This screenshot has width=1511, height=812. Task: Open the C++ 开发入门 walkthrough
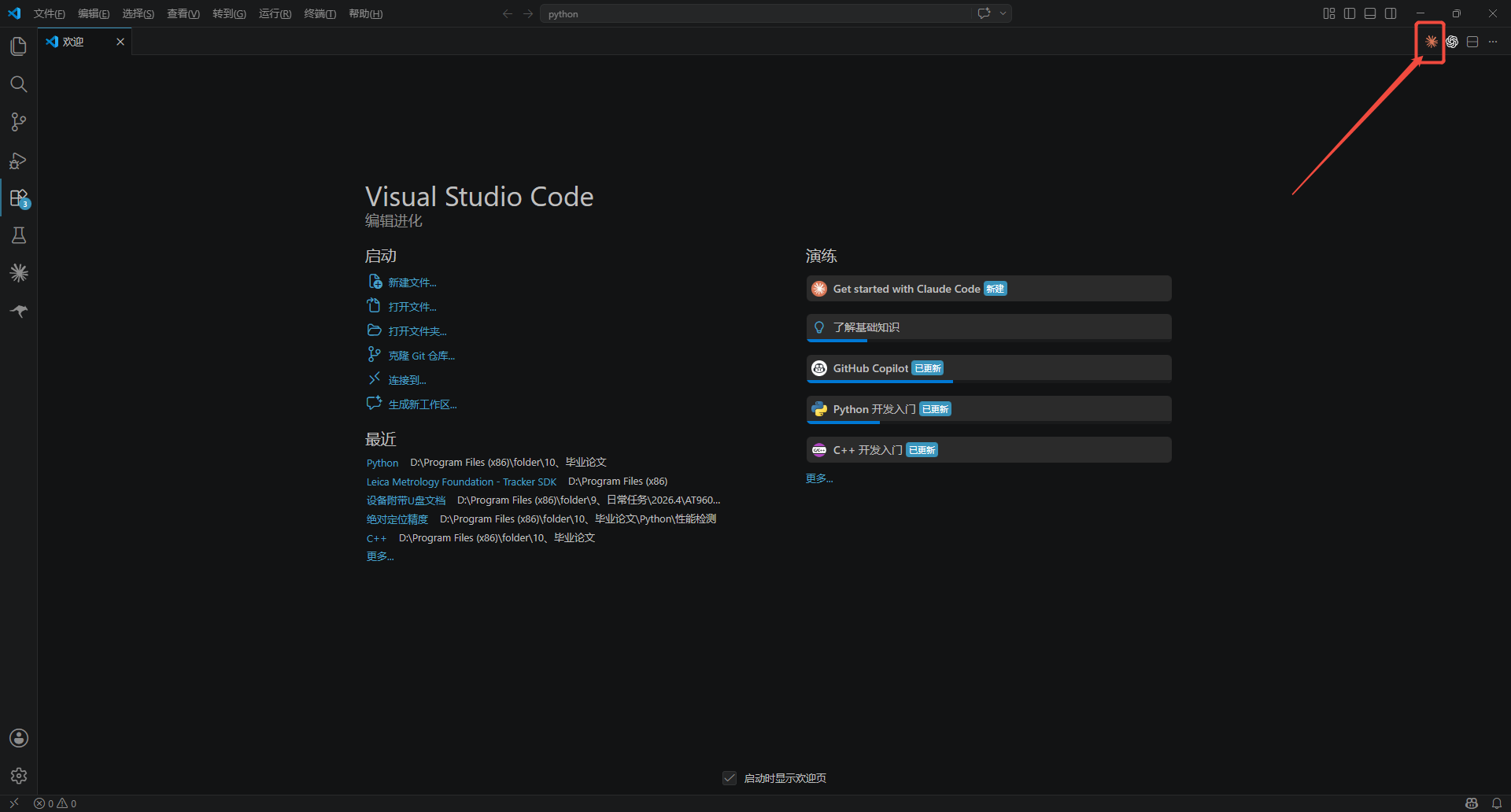989,450
